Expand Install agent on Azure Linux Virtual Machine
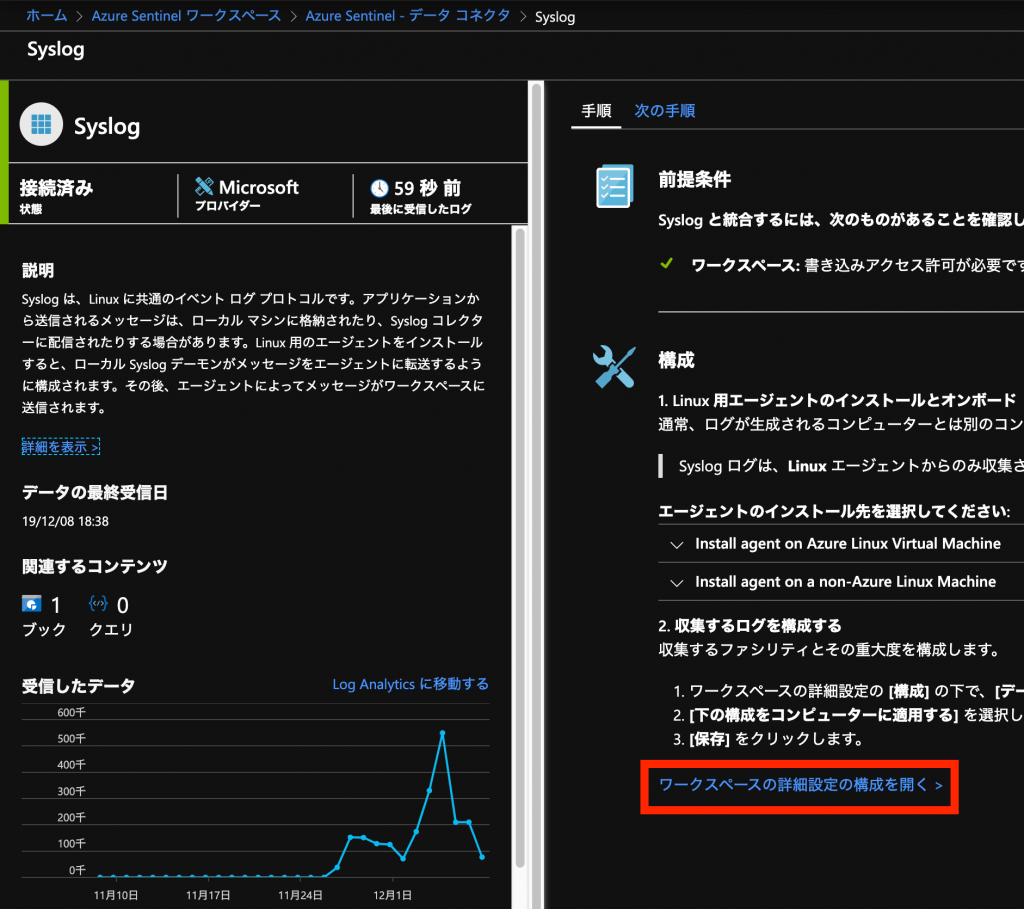This screenshot has height=909, width=1024. [841, 544]
